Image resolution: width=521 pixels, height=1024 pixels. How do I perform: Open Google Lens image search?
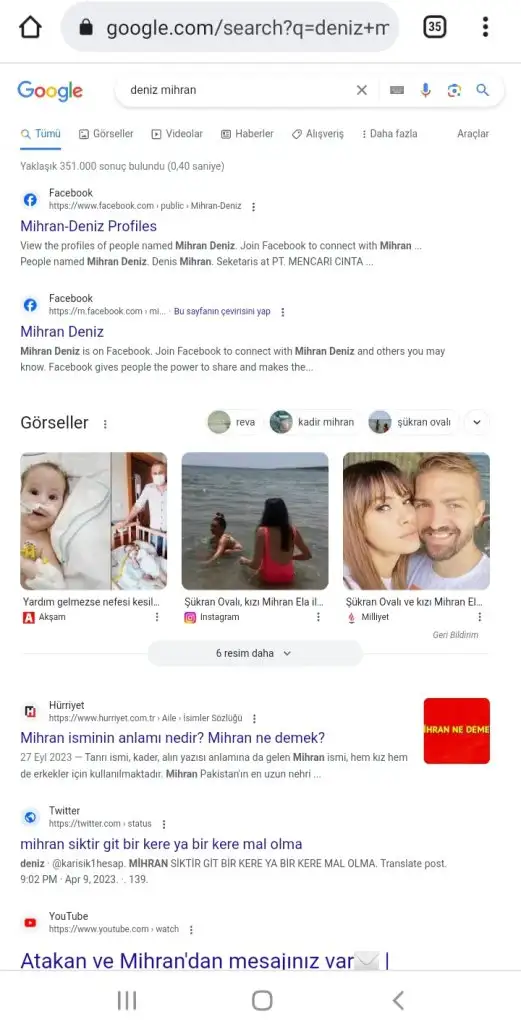(454, 90)
